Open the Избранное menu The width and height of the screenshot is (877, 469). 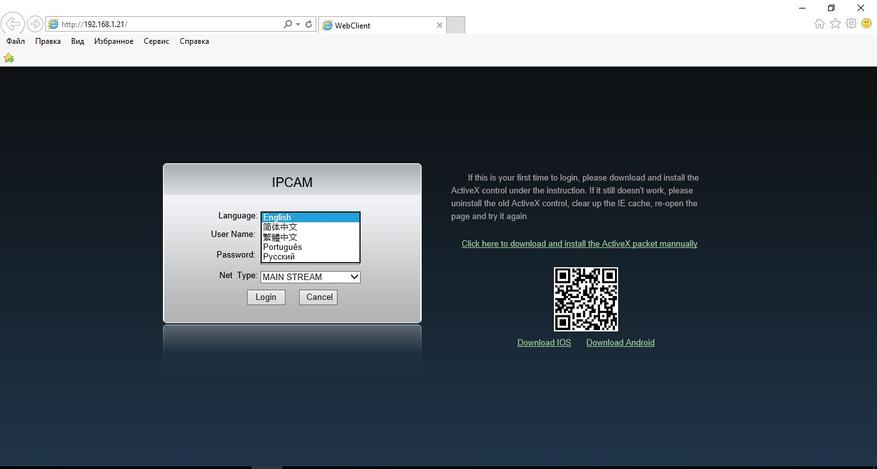(114, 41)
